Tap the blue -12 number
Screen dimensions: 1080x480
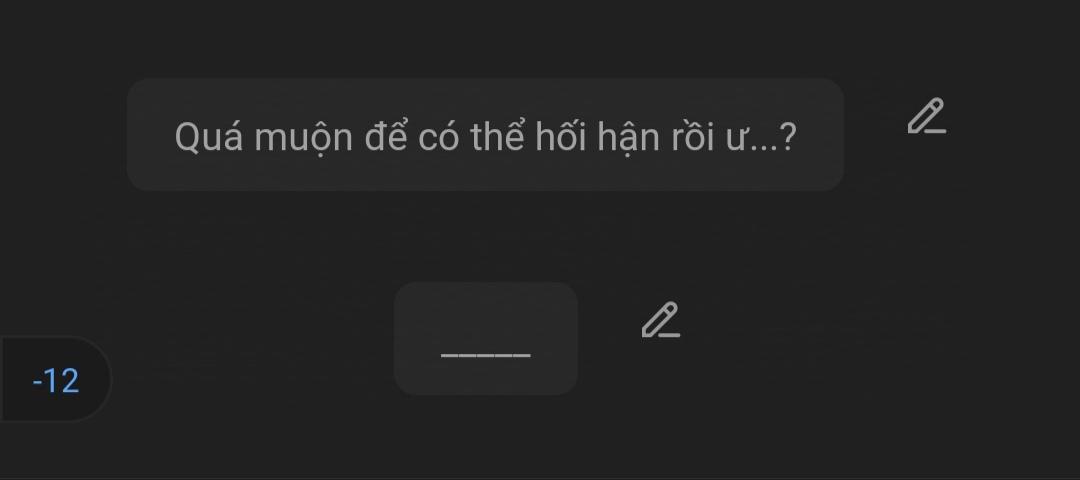(x=56, y=380)
